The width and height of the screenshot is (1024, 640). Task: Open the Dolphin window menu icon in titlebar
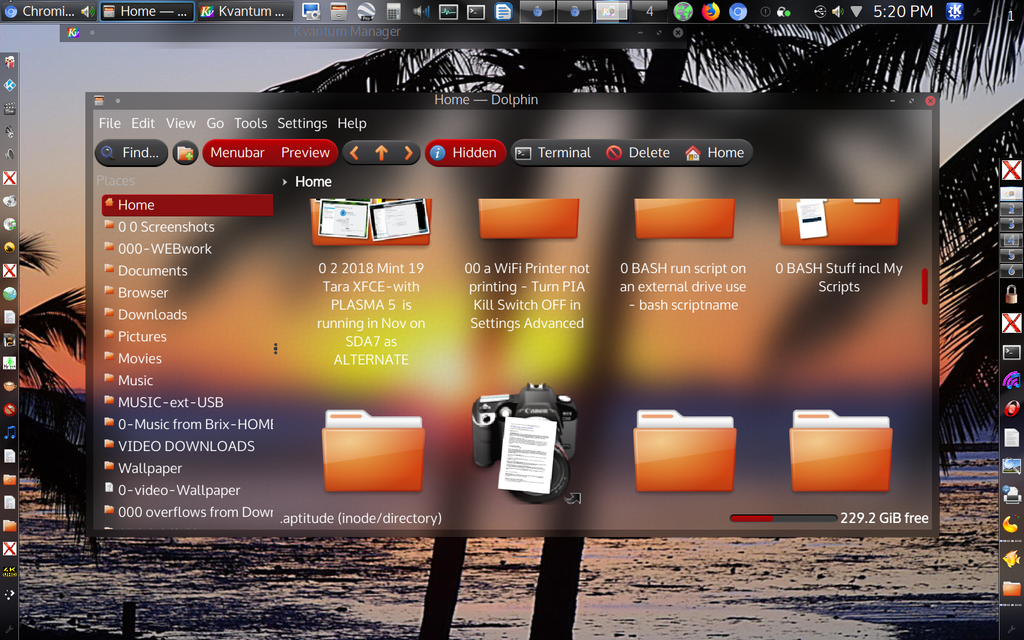(97, 100)
